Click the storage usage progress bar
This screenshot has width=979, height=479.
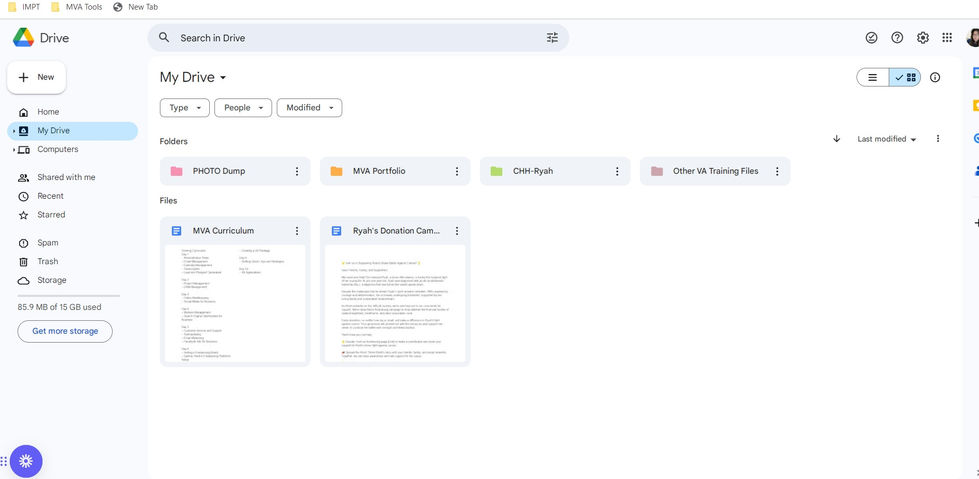69,296
